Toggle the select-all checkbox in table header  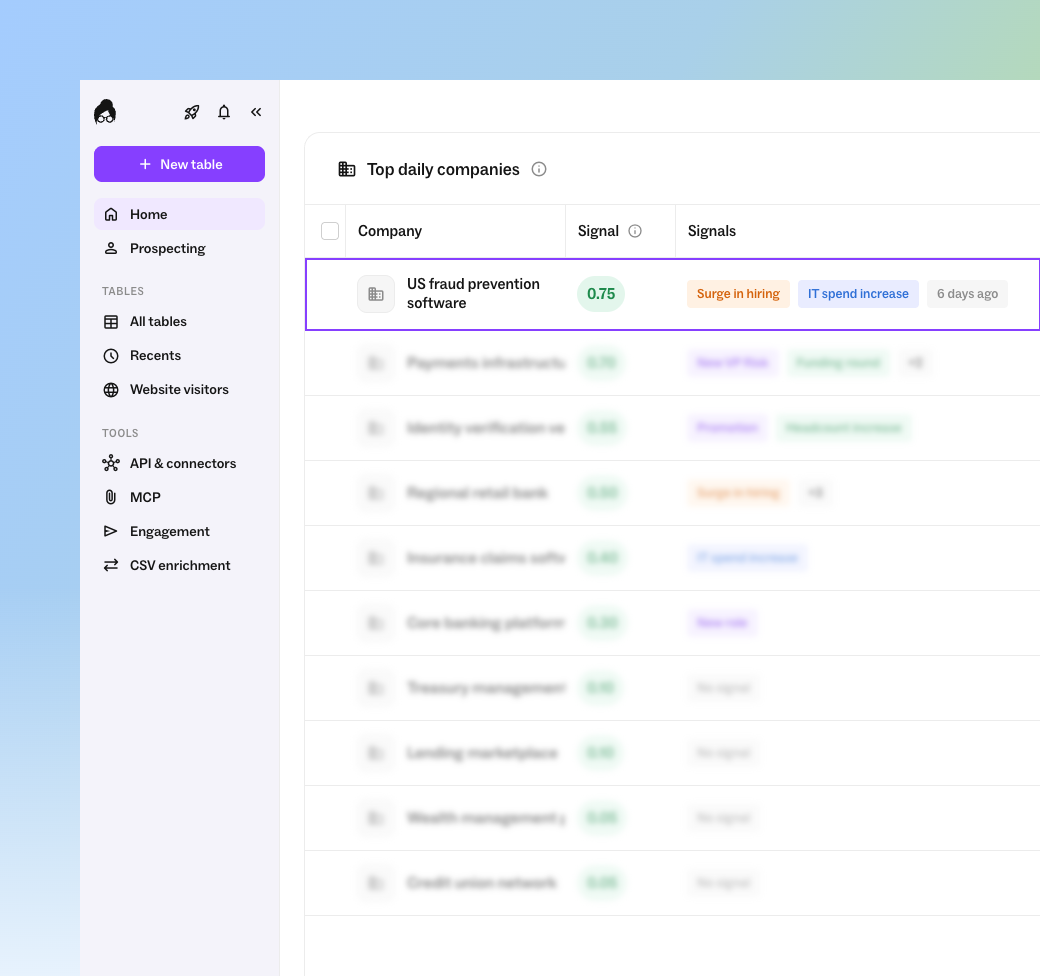(330, 231)
